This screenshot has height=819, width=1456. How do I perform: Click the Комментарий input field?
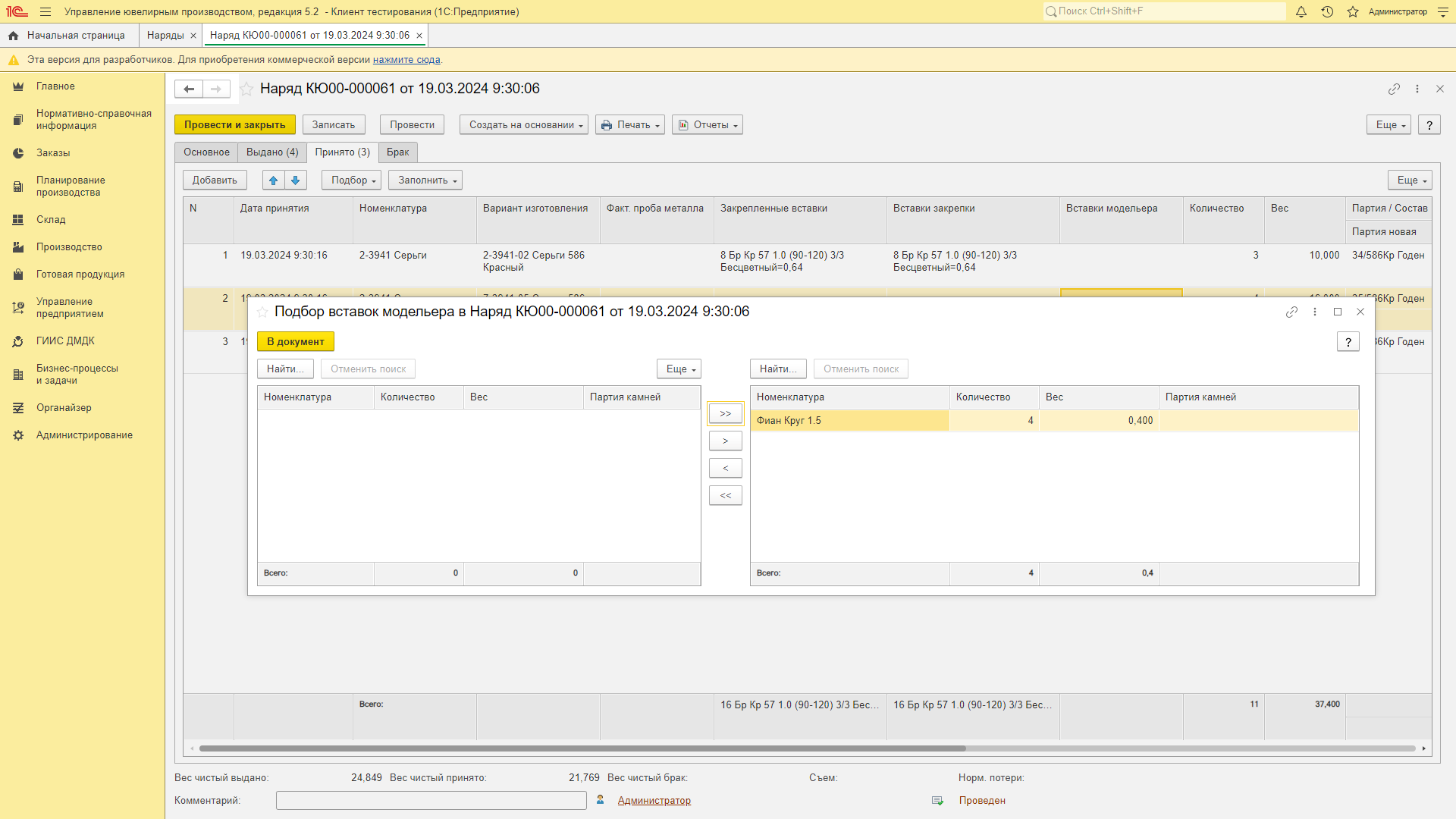[431, 801]
